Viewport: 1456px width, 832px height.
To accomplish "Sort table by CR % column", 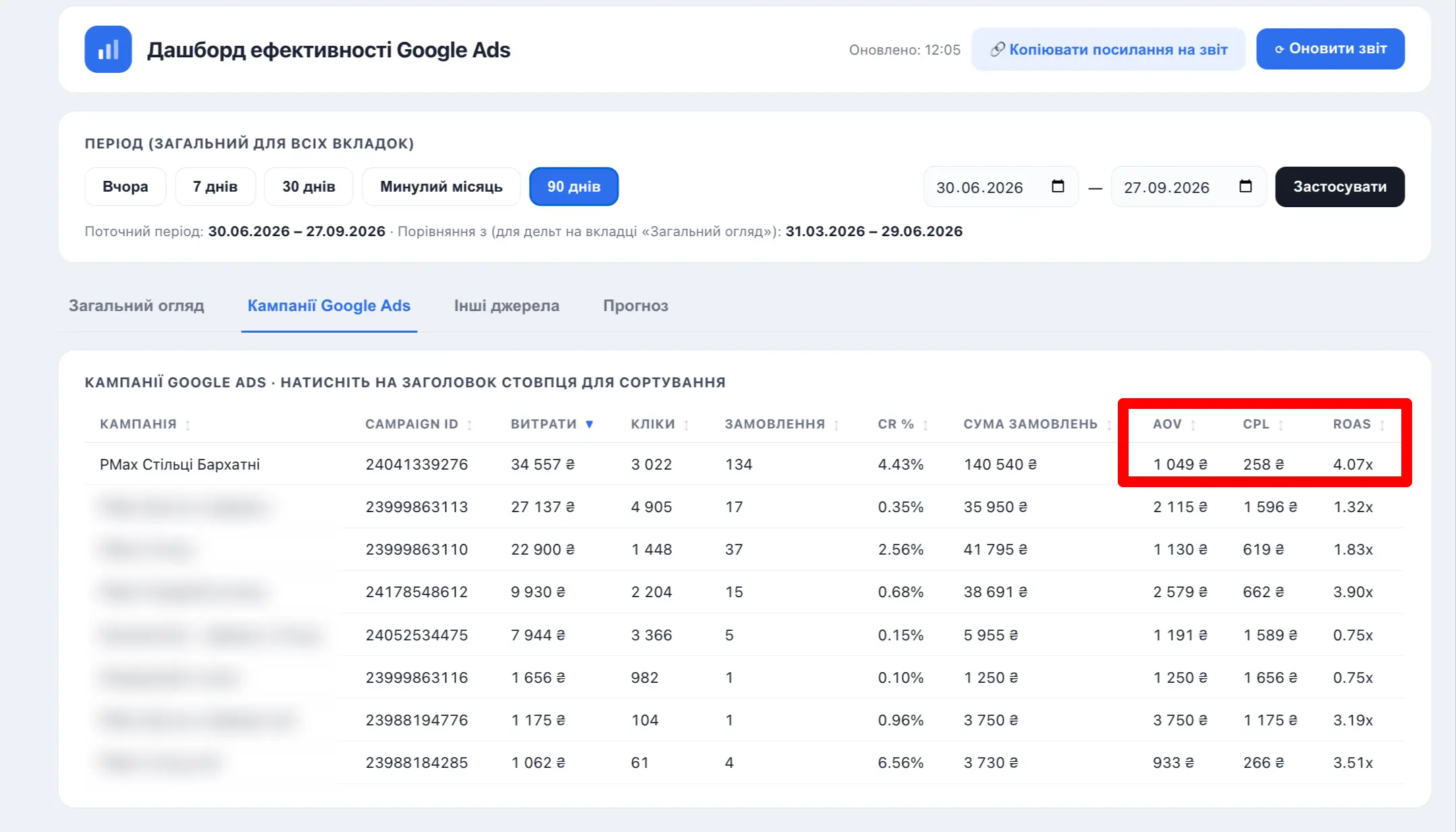I will (x=903, y=424).
